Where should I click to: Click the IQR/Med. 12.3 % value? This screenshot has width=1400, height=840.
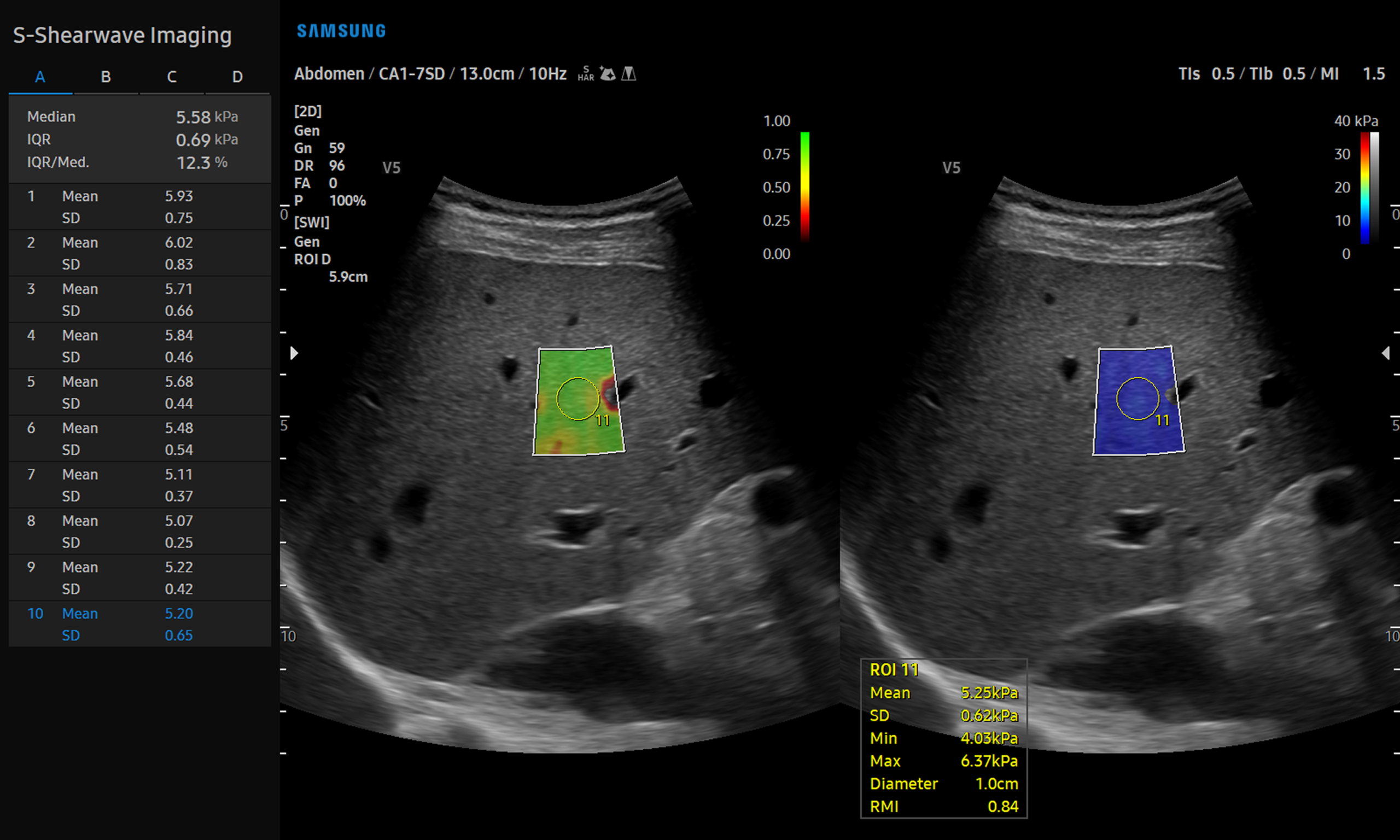[202, 163]
